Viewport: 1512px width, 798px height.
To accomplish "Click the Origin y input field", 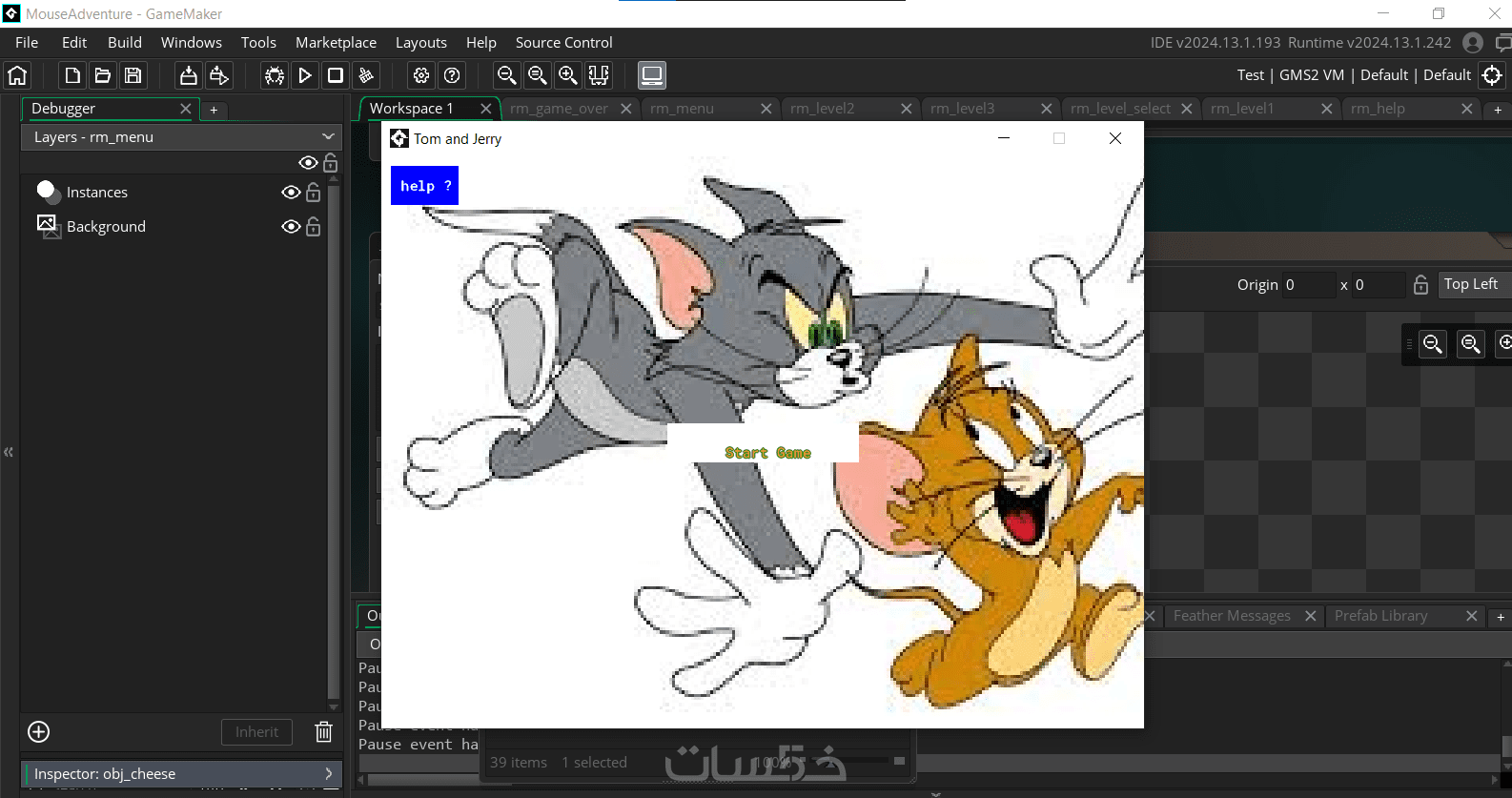I will [x=1379, y=285].
